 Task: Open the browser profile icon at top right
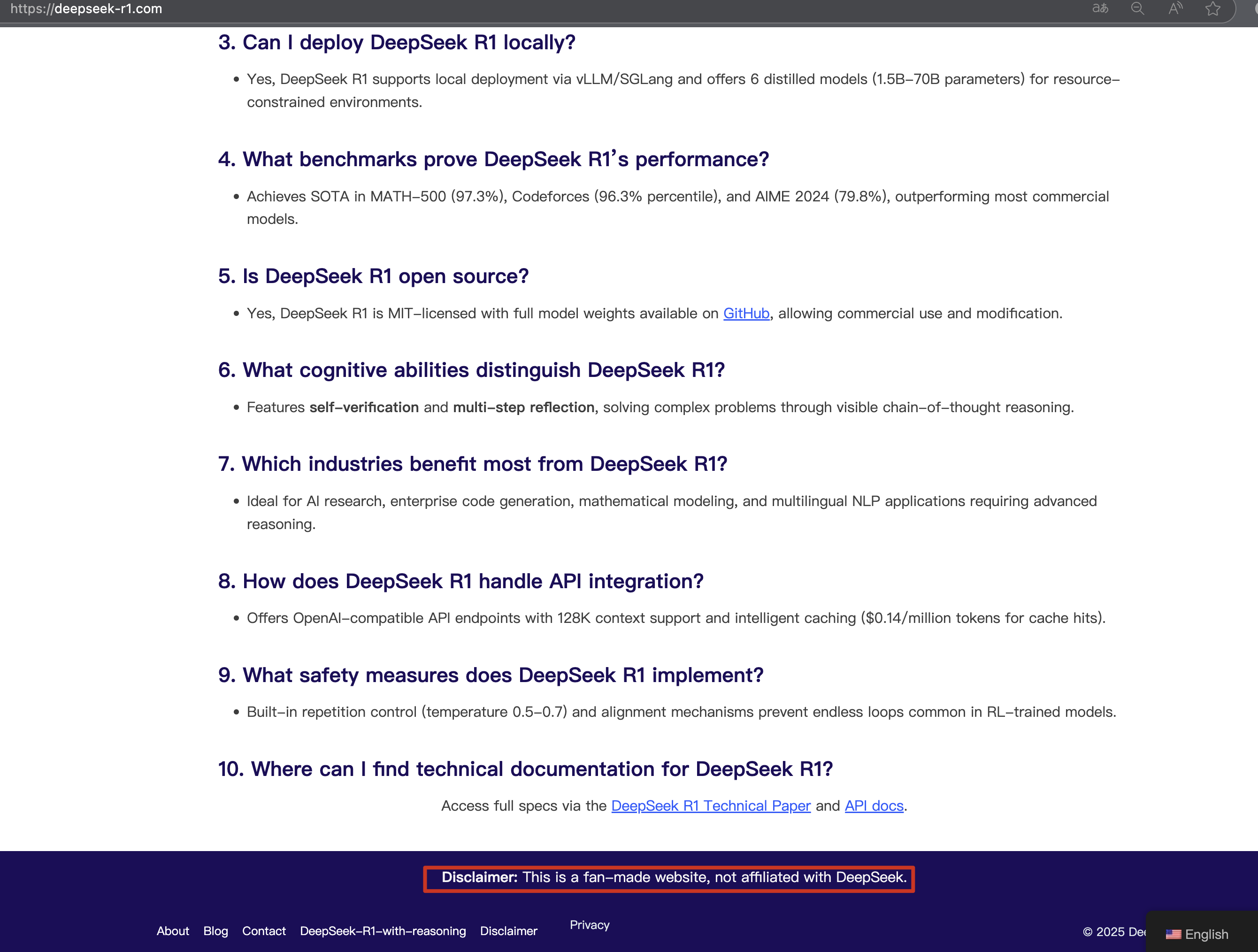coord(1254,8)
